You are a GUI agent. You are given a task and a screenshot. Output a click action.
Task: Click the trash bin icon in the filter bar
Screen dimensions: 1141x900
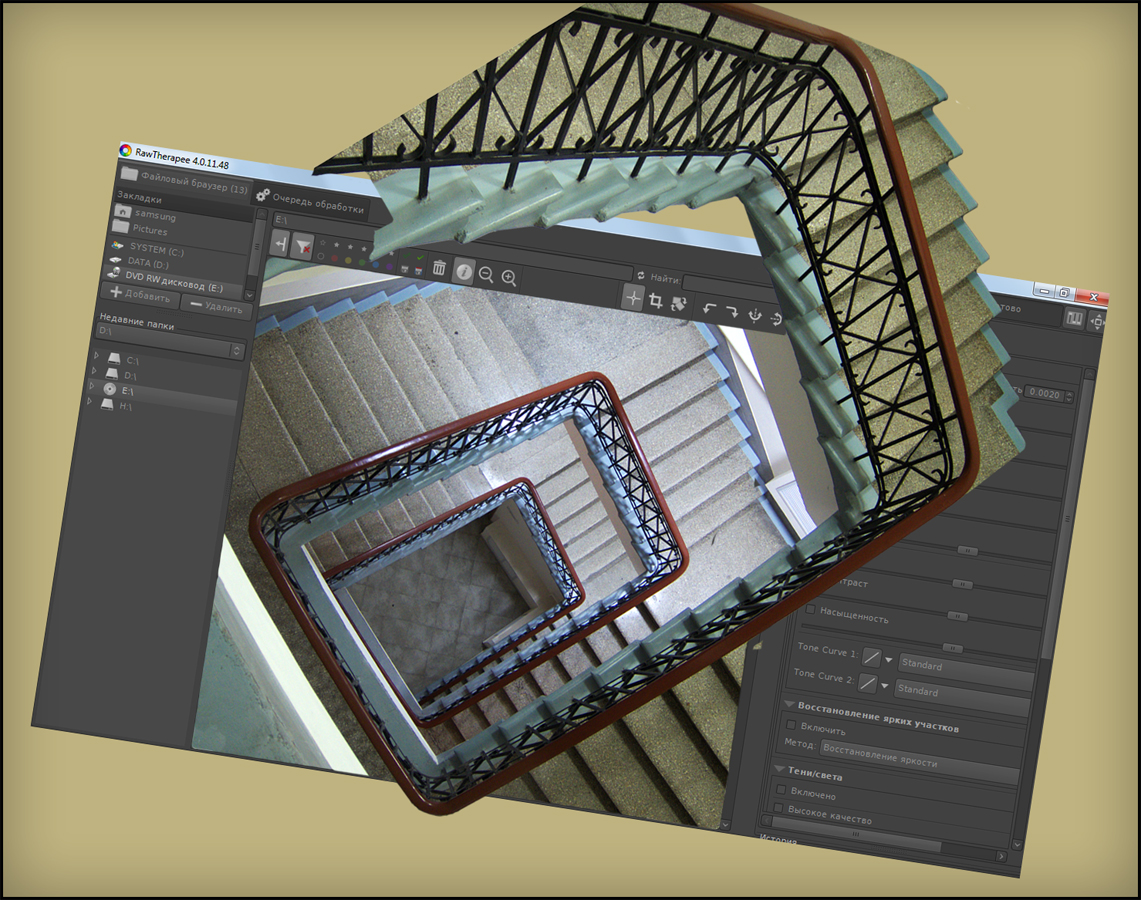click(x=439, y=267)
